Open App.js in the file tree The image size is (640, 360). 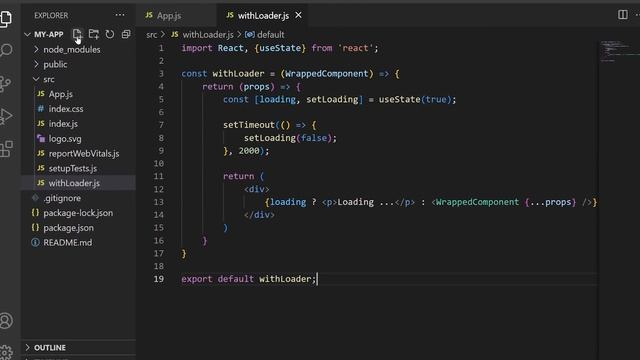[60, 94]
